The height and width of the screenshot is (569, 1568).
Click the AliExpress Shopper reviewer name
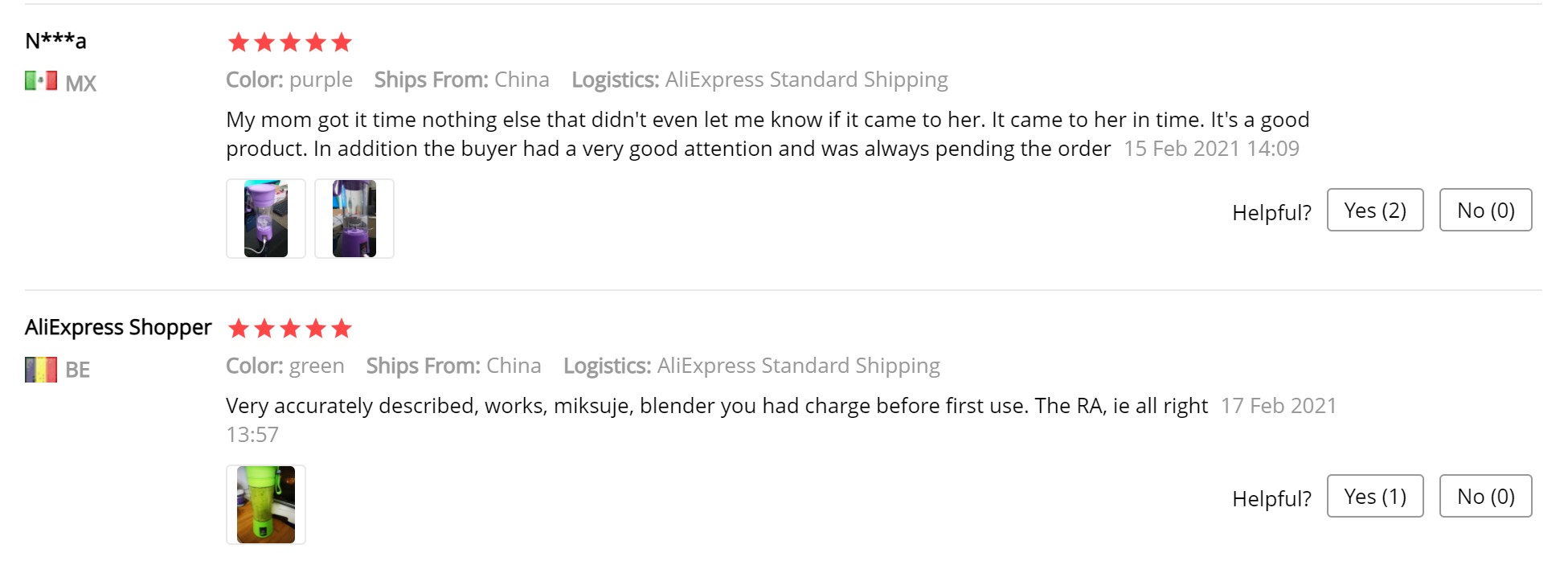118,327
